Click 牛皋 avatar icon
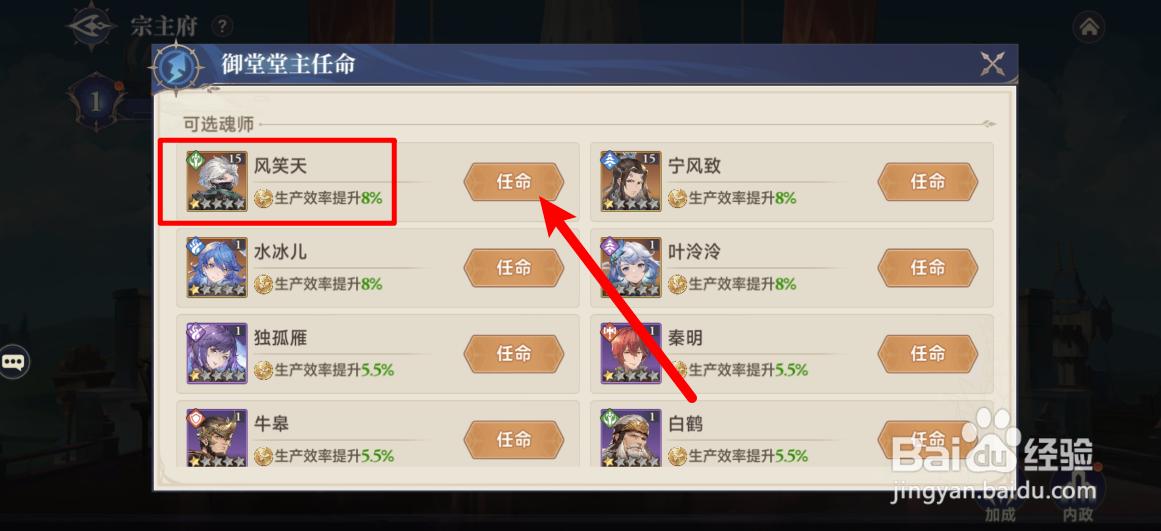 [217, 438]
